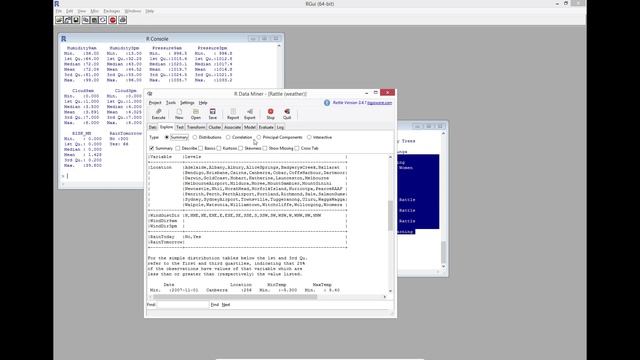
Task: Switch to the Cluster tab
Action: pos(214,127)
